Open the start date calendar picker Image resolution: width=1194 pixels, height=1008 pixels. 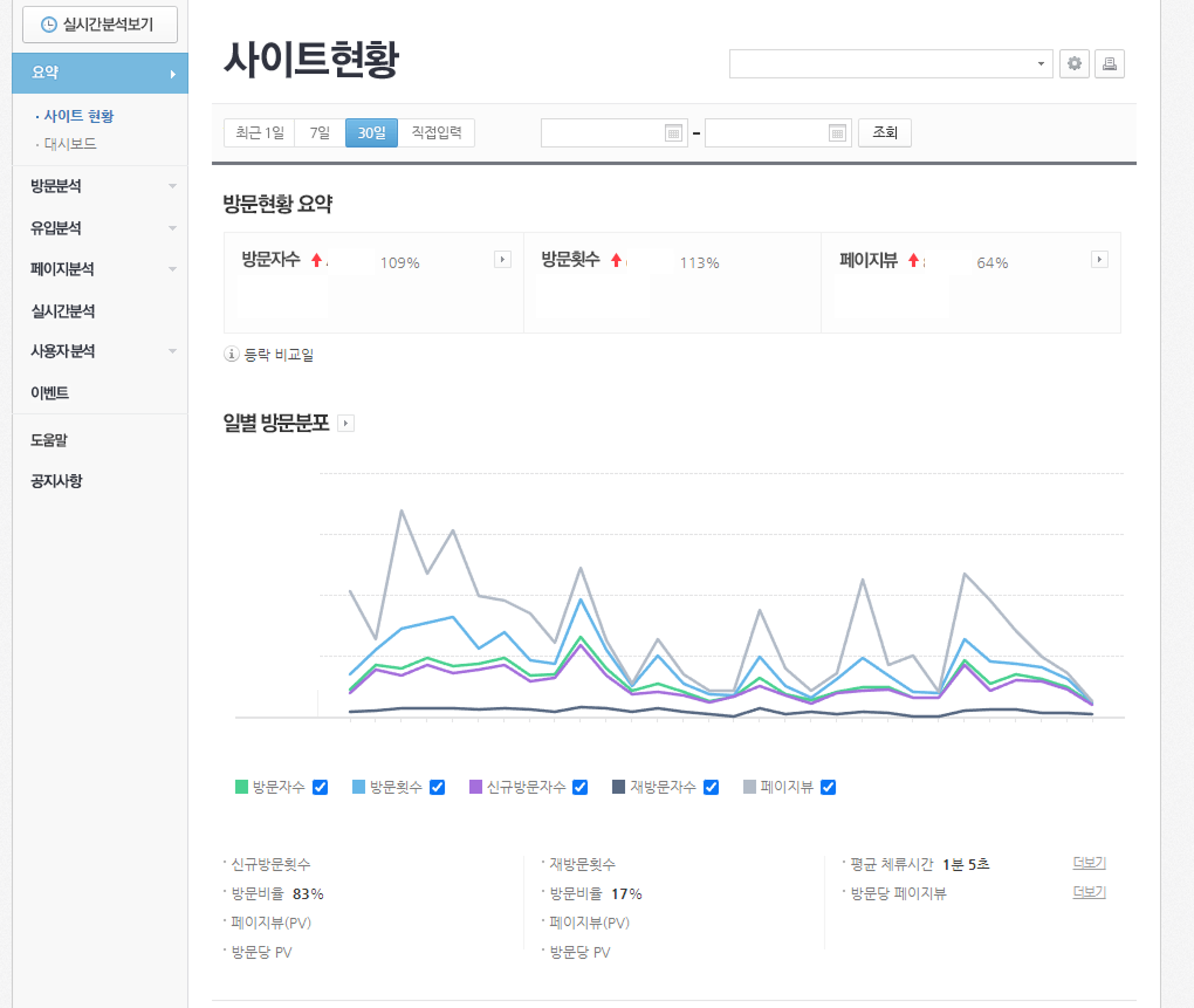(x=674, y=133)
